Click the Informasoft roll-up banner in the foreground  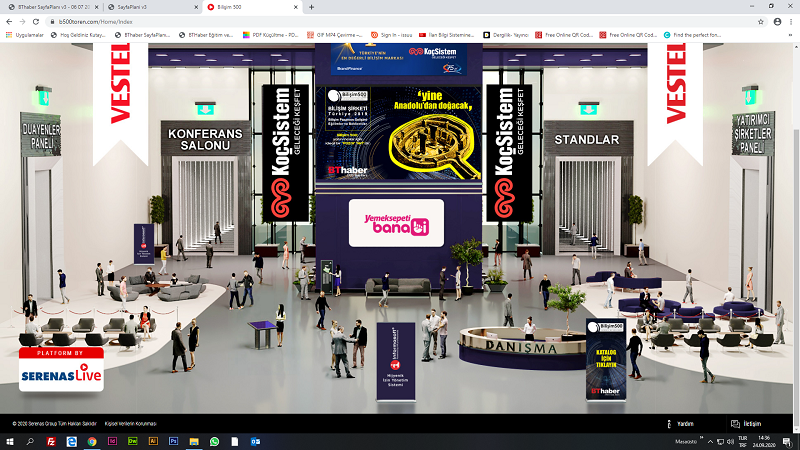pos(396,361)
